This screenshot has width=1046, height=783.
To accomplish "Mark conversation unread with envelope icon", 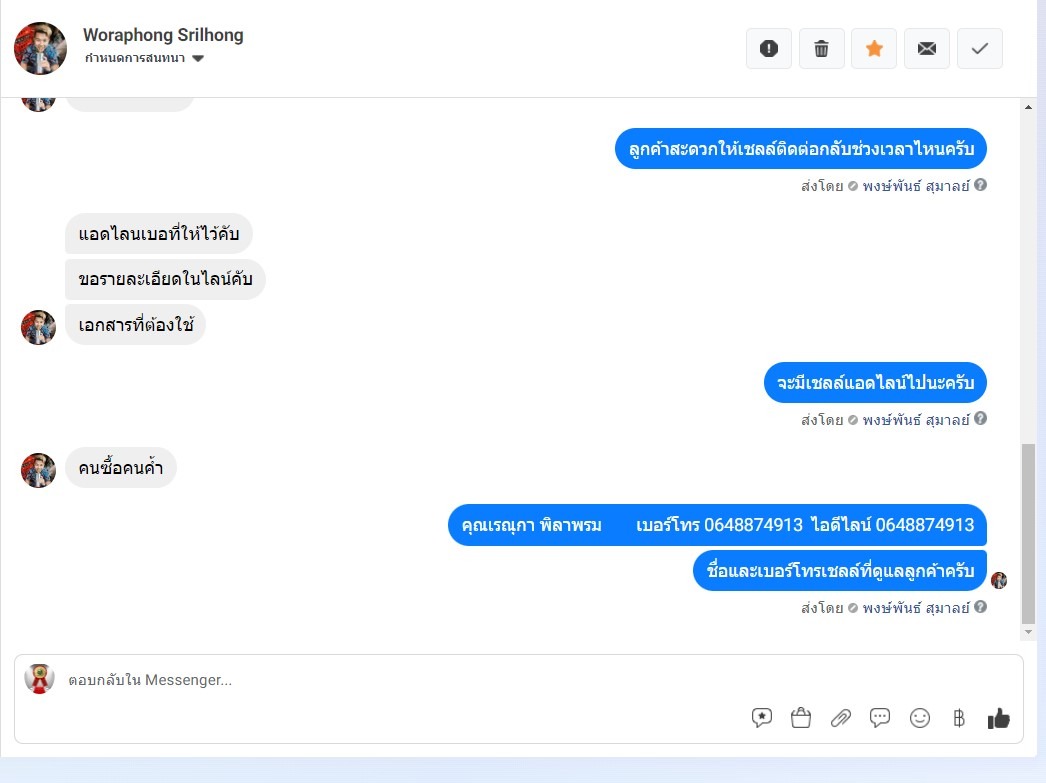I will tap(927, 49).
